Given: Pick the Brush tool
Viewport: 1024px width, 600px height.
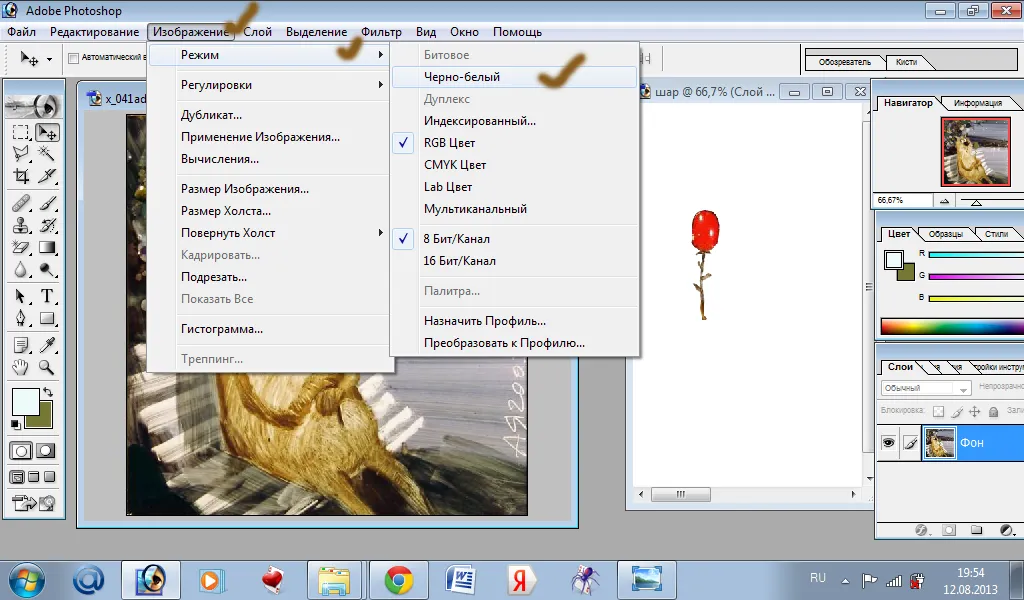Looking at the screenshot, I should tap(47, 203).
